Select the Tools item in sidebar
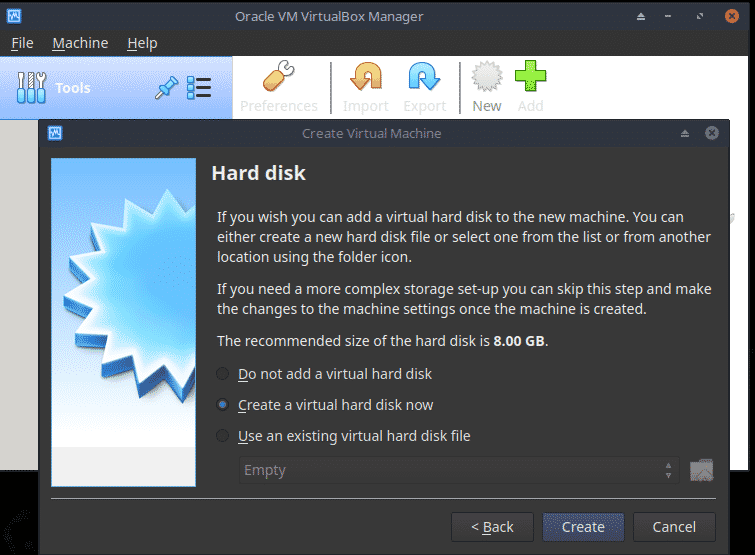This screenshot has width=755, height=555. pos(116,88)
